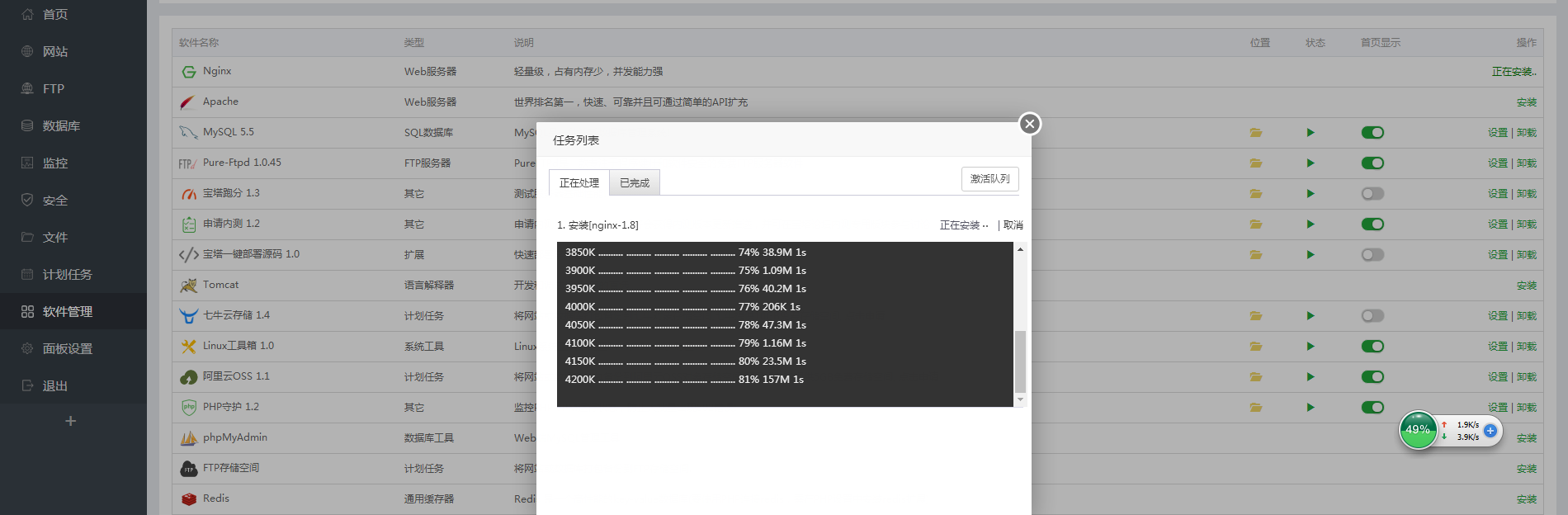Click the 退出 logout icon in sidebar

(27, 385)
